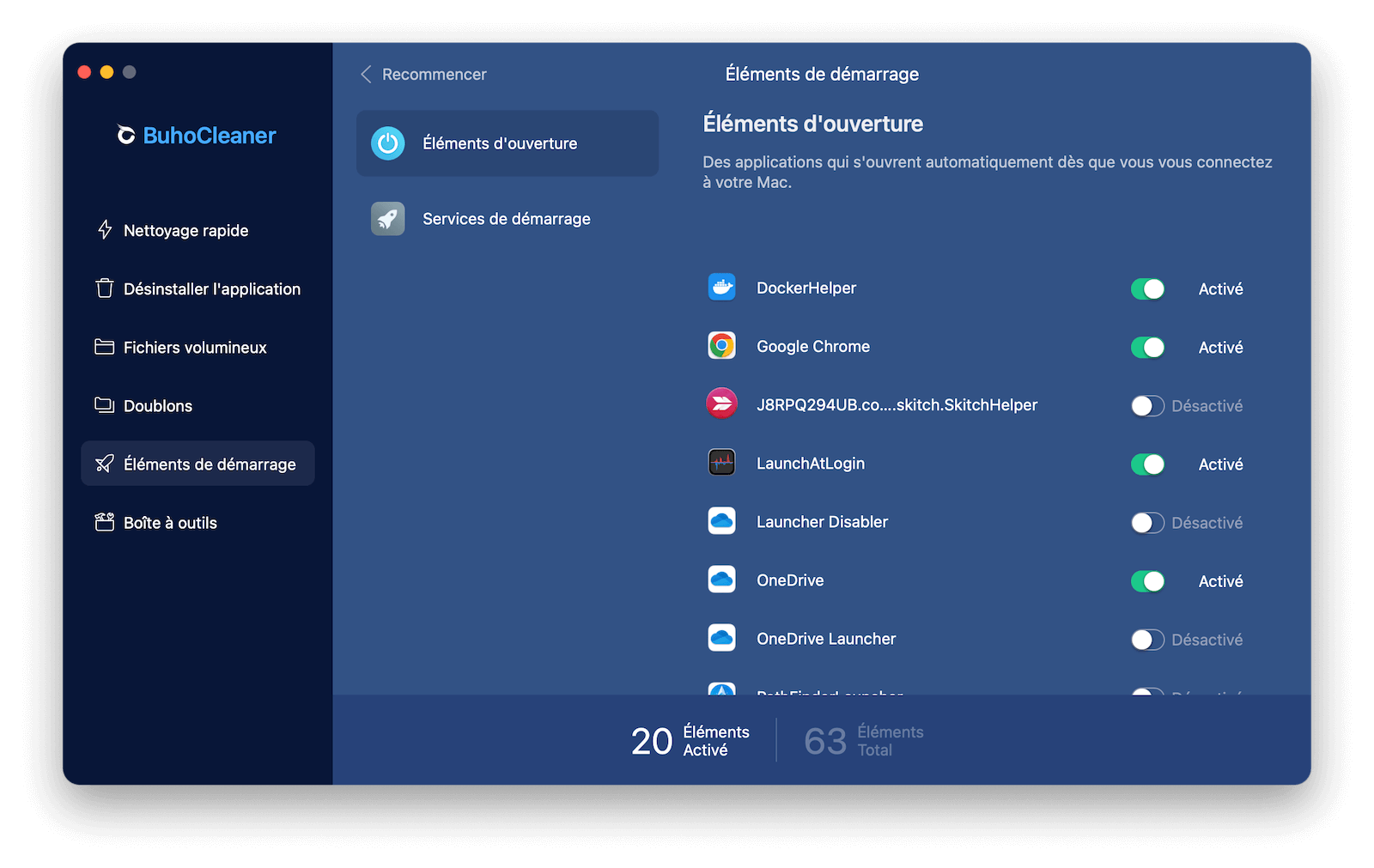Viewport: 1374px width, 868px height.
Task: Click the rocket icon beside Éléments de démarrage
Action: click(x=105, y=464)
